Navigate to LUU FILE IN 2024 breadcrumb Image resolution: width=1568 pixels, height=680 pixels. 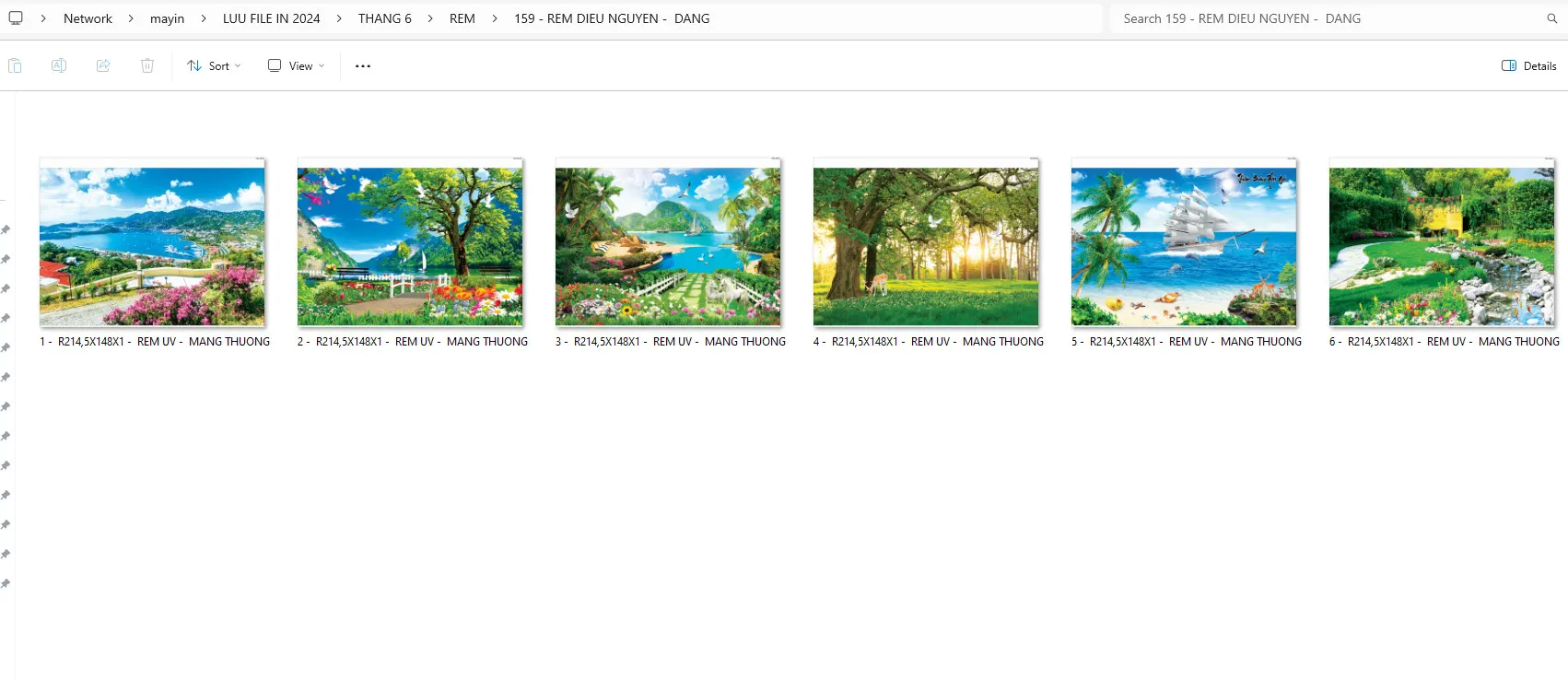[271, 18]
